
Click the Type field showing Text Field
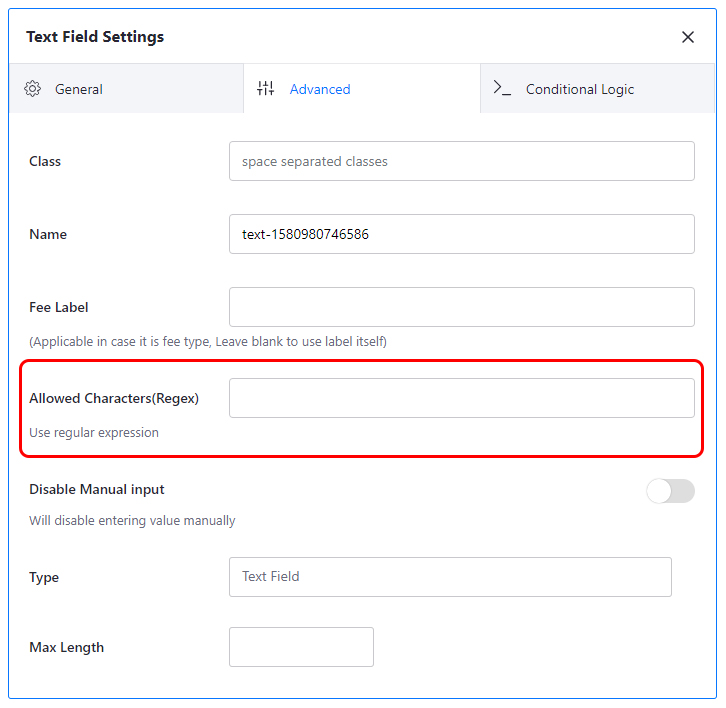pos(450,577)
